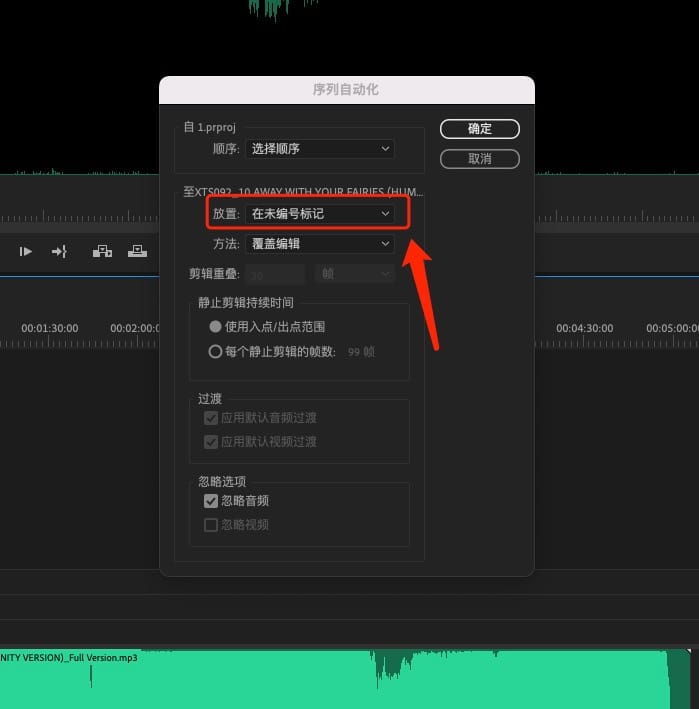Choose 每个静止剪辑的帧数 radio option
This screenshot has height=709, width=699.
click(215, 352)
